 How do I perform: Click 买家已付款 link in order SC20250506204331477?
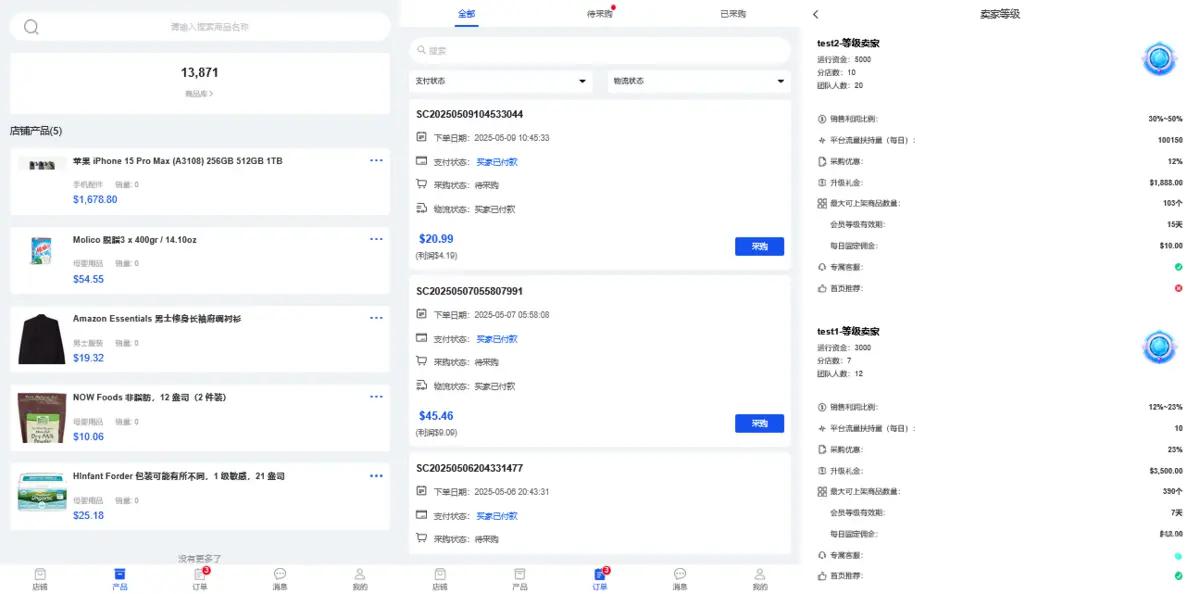click(x=497, y=516)
